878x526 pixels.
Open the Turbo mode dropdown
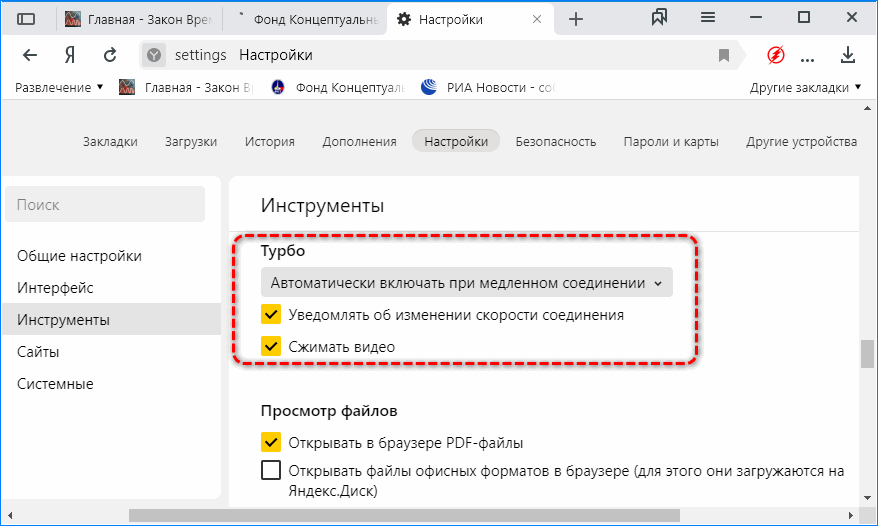pos(466,283)
